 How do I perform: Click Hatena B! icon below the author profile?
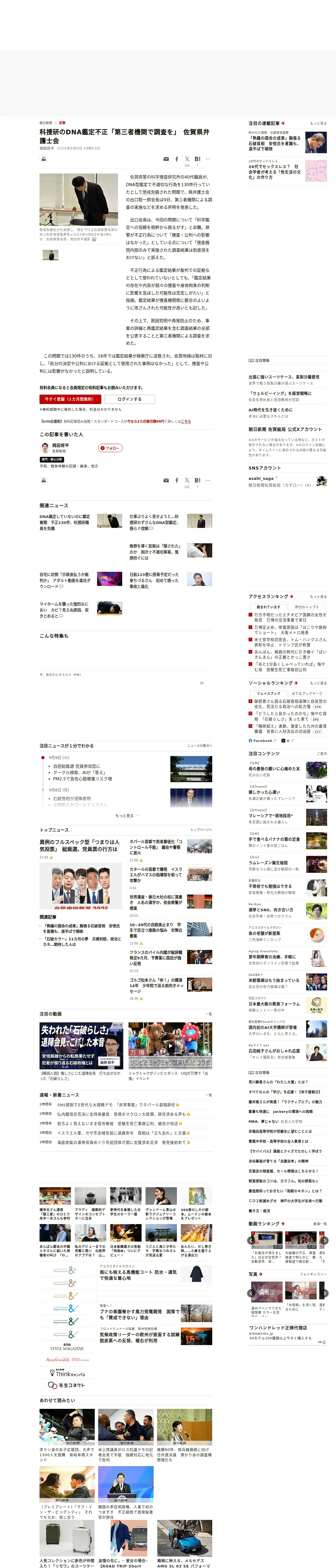click(198, 480)
